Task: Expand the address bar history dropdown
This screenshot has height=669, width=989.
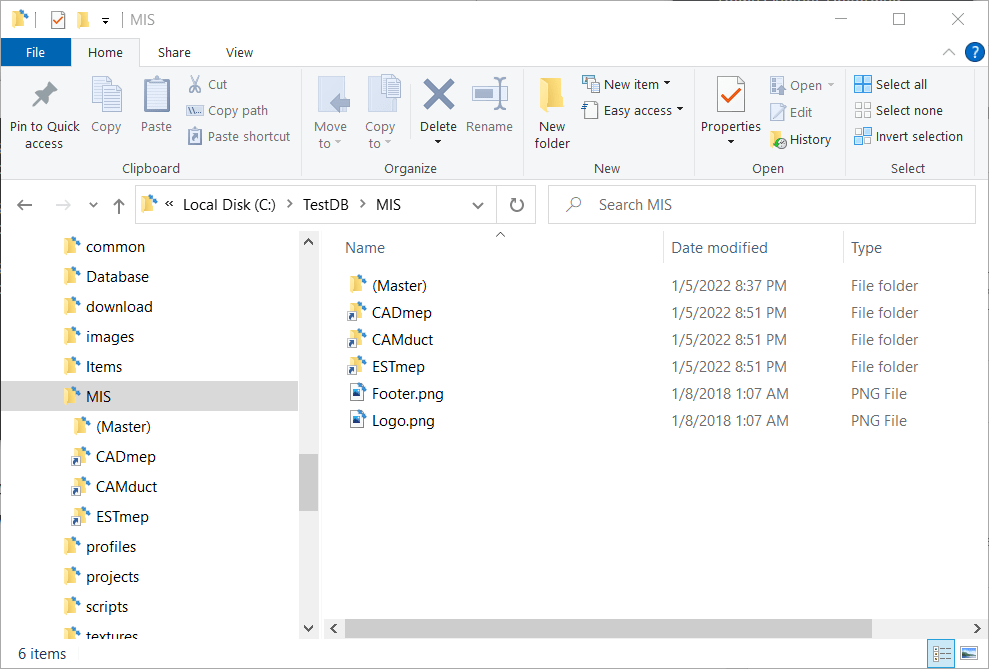Action: point(478,205)
